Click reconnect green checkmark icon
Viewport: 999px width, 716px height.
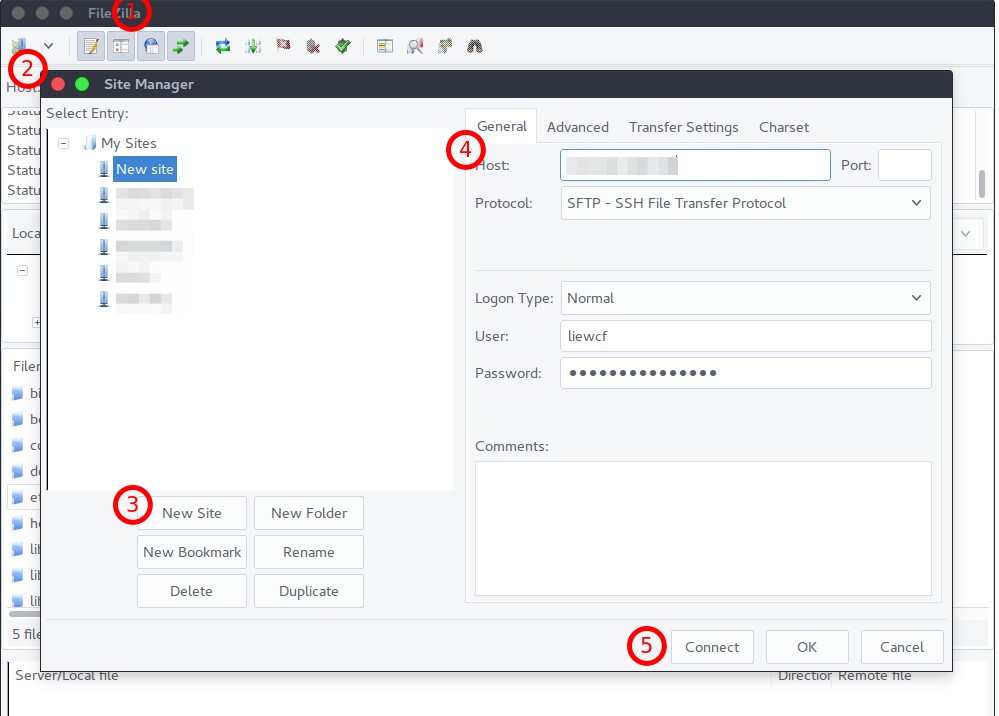click(343, 46)
